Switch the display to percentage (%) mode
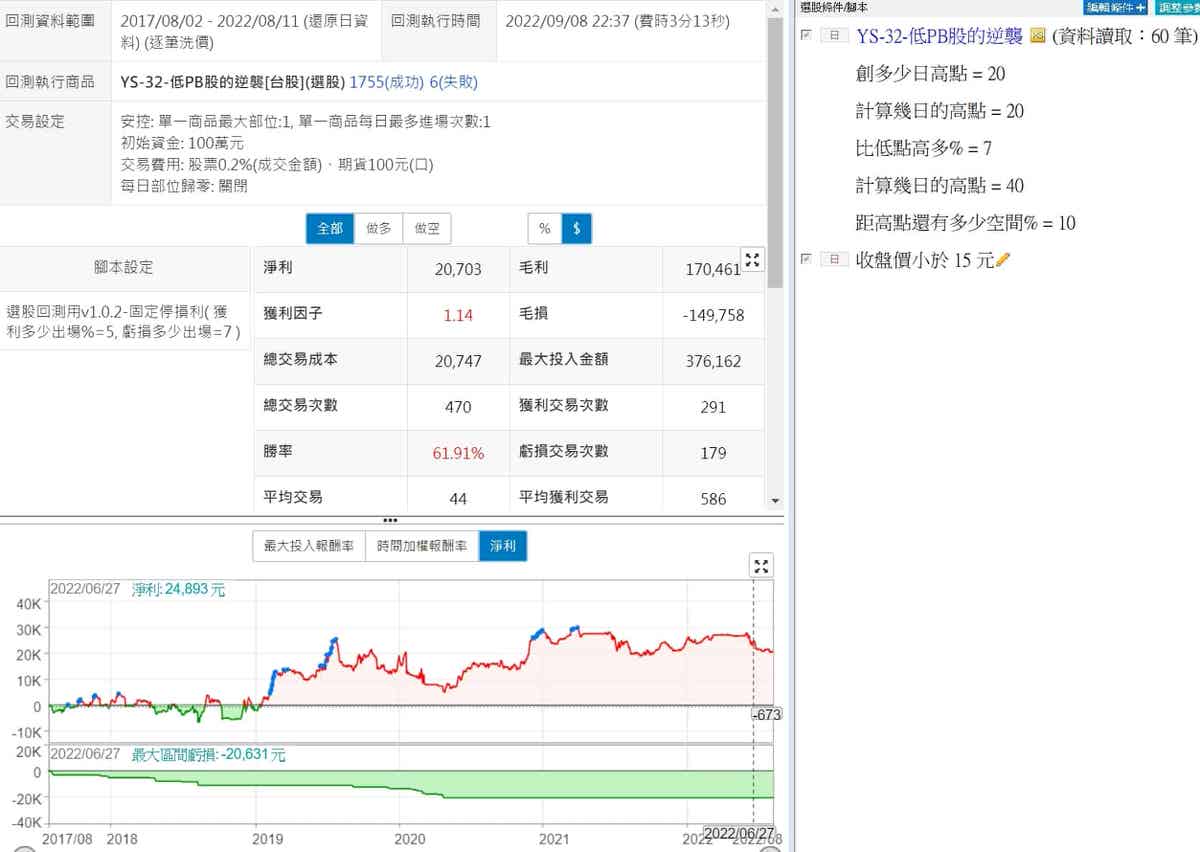1200x852 pixels. (x=544, y=229)
